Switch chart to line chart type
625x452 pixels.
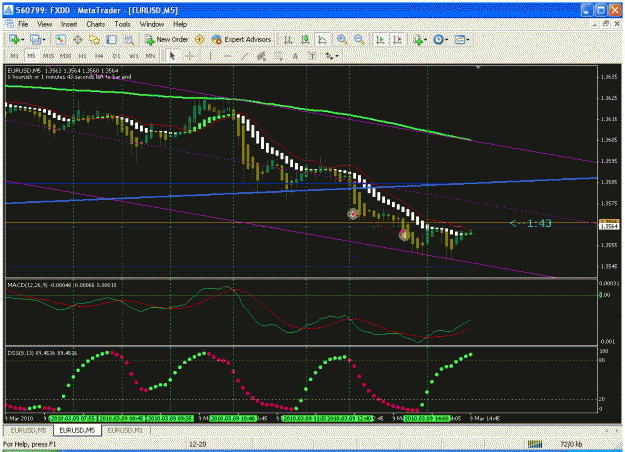(322, 39)
